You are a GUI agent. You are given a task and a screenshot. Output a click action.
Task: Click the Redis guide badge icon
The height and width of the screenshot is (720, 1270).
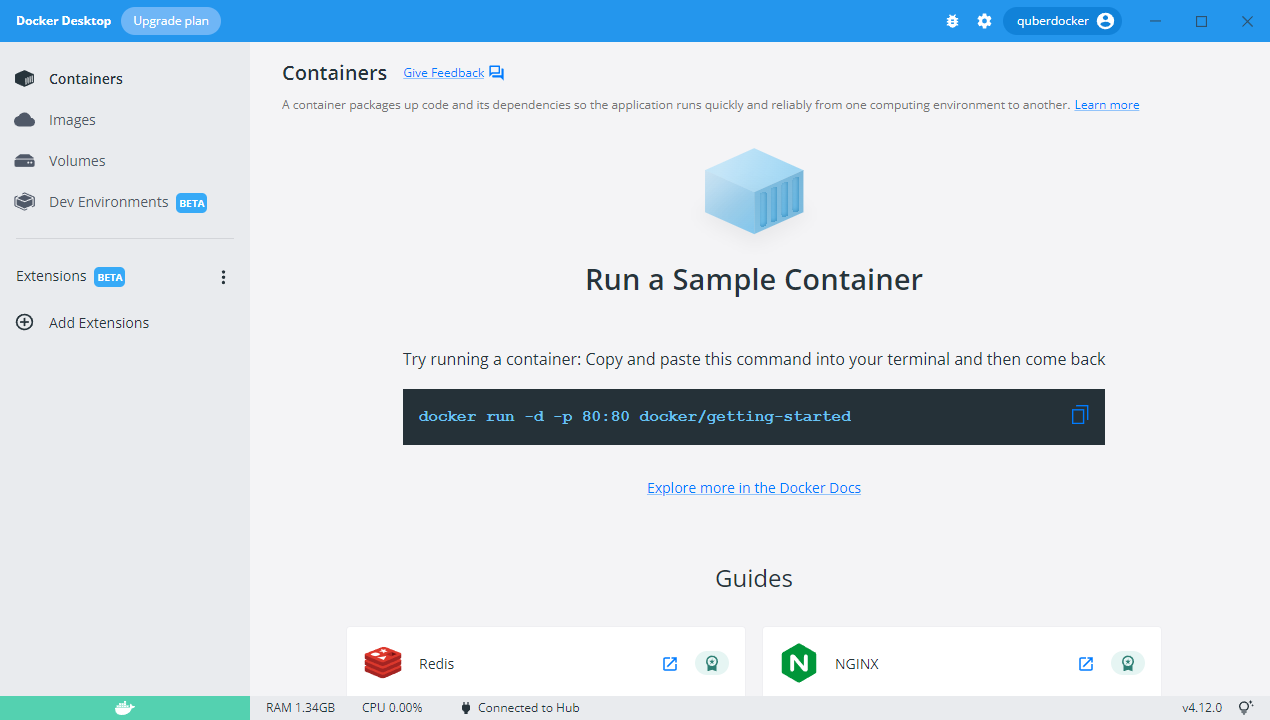712,663
